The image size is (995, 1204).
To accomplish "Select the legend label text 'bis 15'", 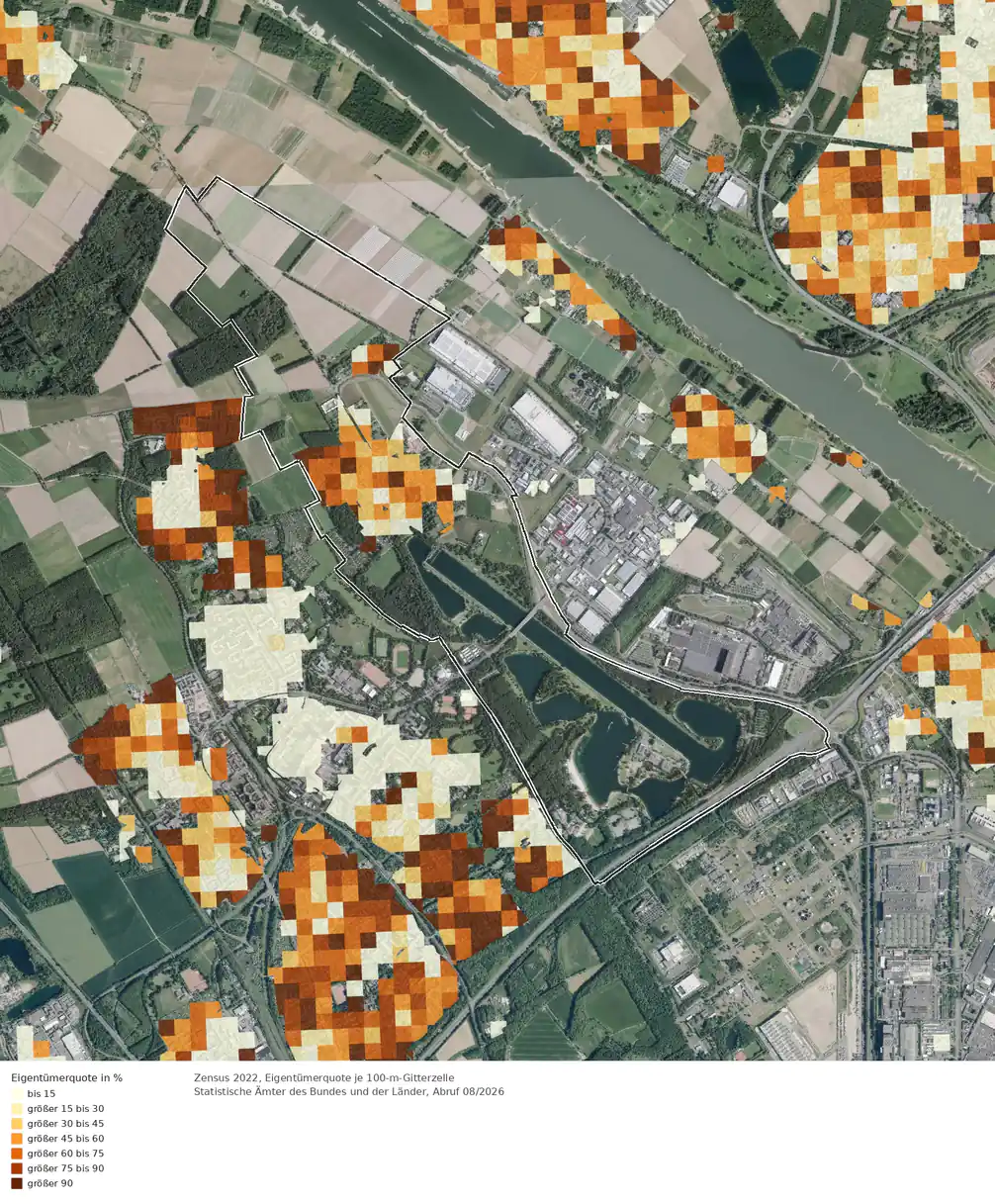I will pyautogui.click(x=42, y=1093).
